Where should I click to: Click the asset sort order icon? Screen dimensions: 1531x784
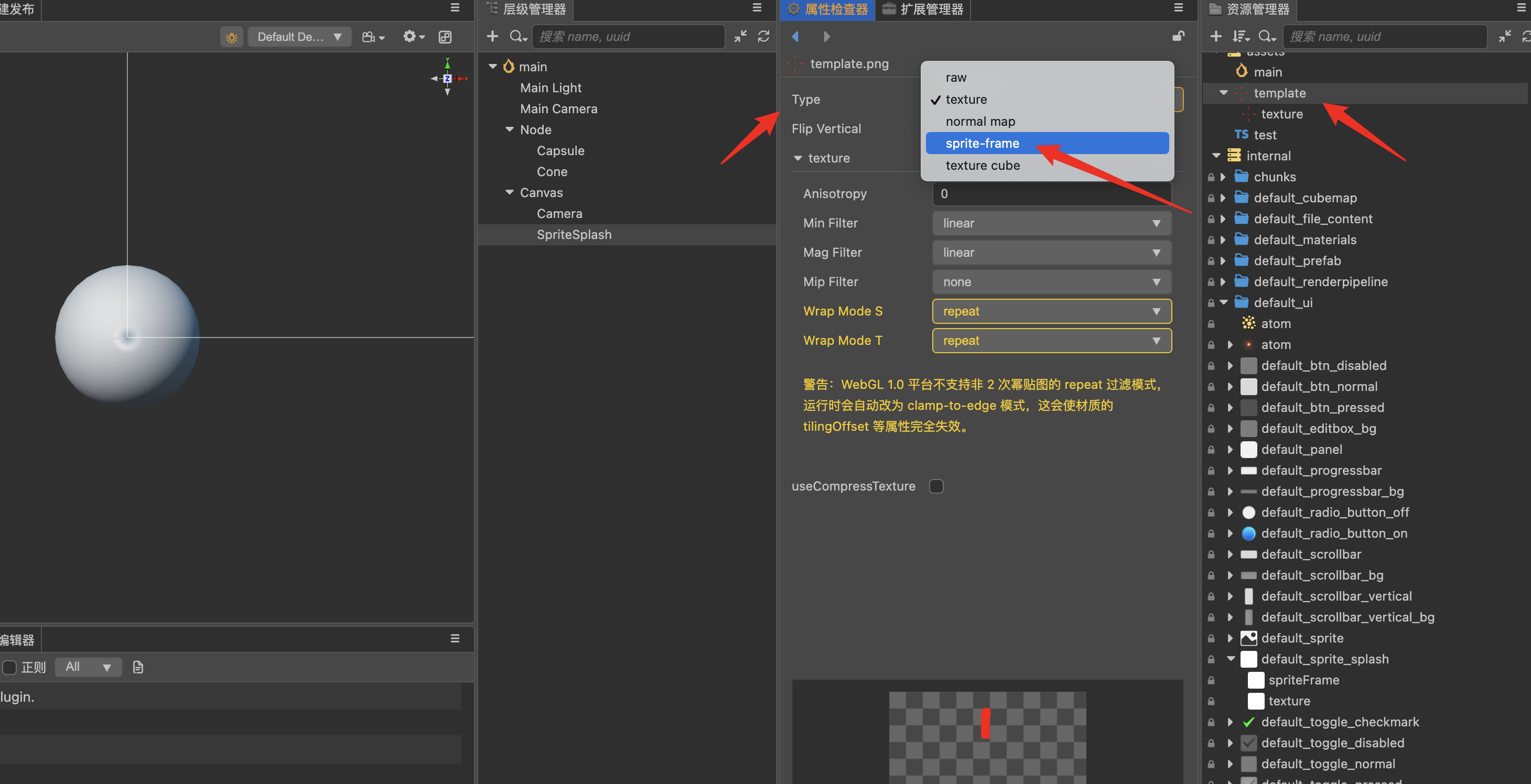point(1240,37)
